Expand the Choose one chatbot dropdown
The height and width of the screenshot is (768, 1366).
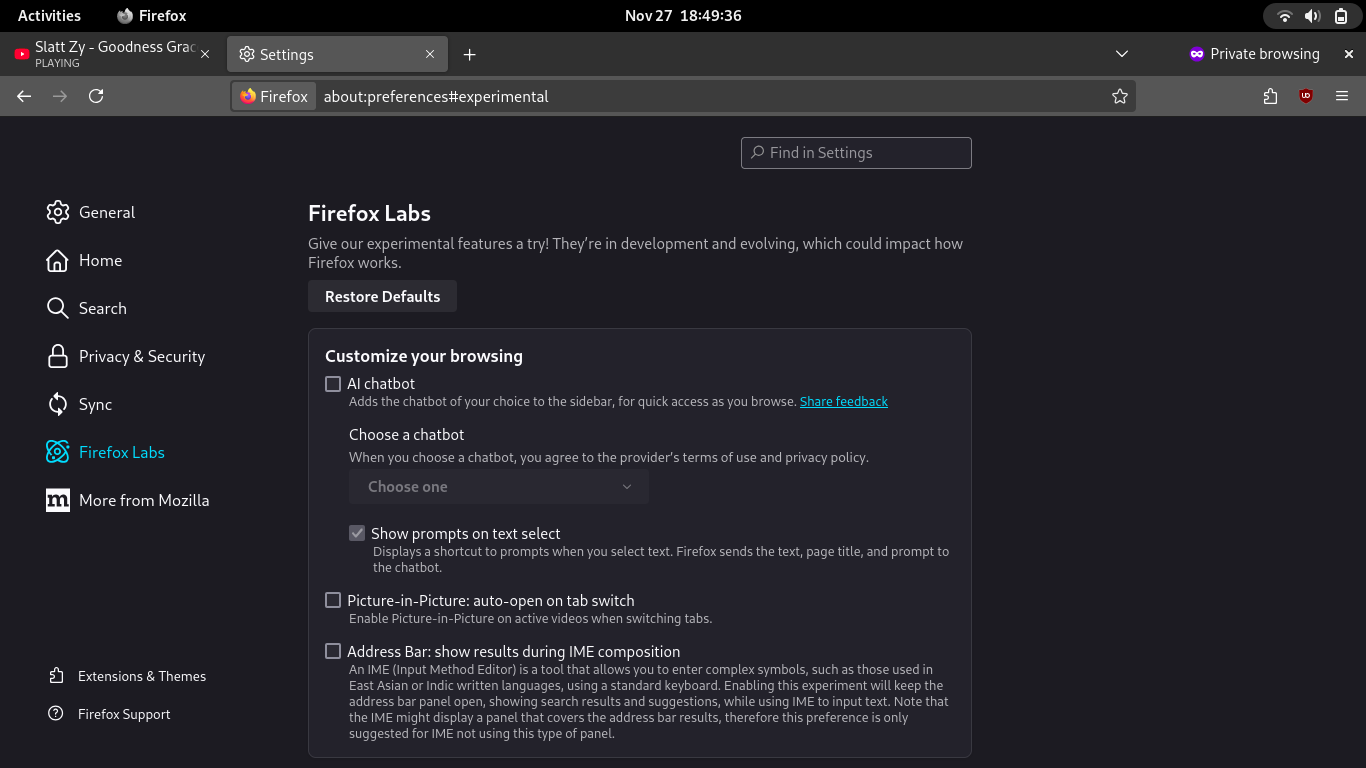(499, 487)
